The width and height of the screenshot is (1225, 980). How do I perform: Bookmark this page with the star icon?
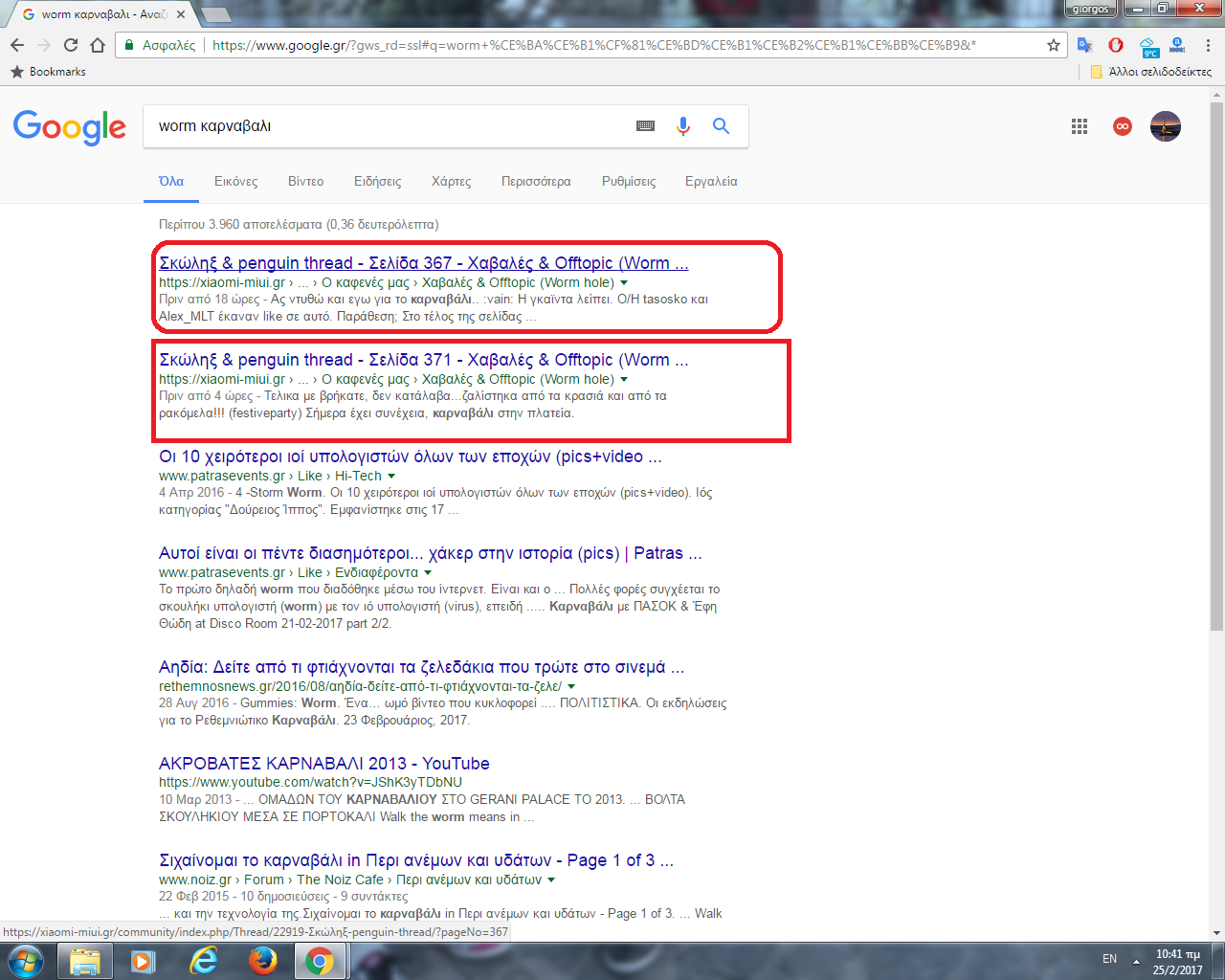tap(1054, 45)
